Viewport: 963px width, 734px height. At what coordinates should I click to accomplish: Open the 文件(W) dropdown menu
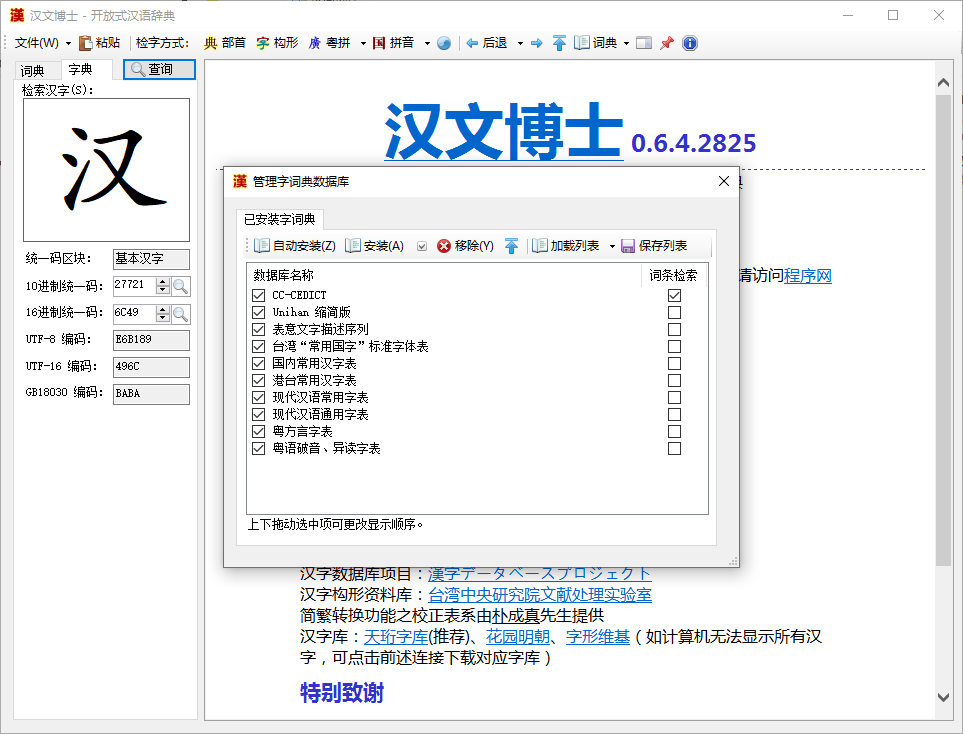click(42, 43)
